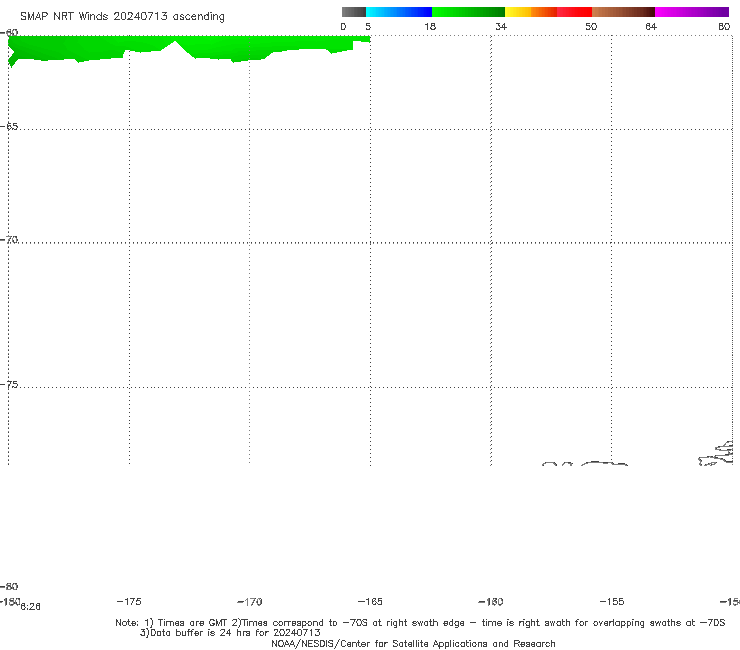Click the 'SMAP NRT Winds 20240713 ascending' title
The height and width of the screenshot is (650, 740).
pos(122,16)
